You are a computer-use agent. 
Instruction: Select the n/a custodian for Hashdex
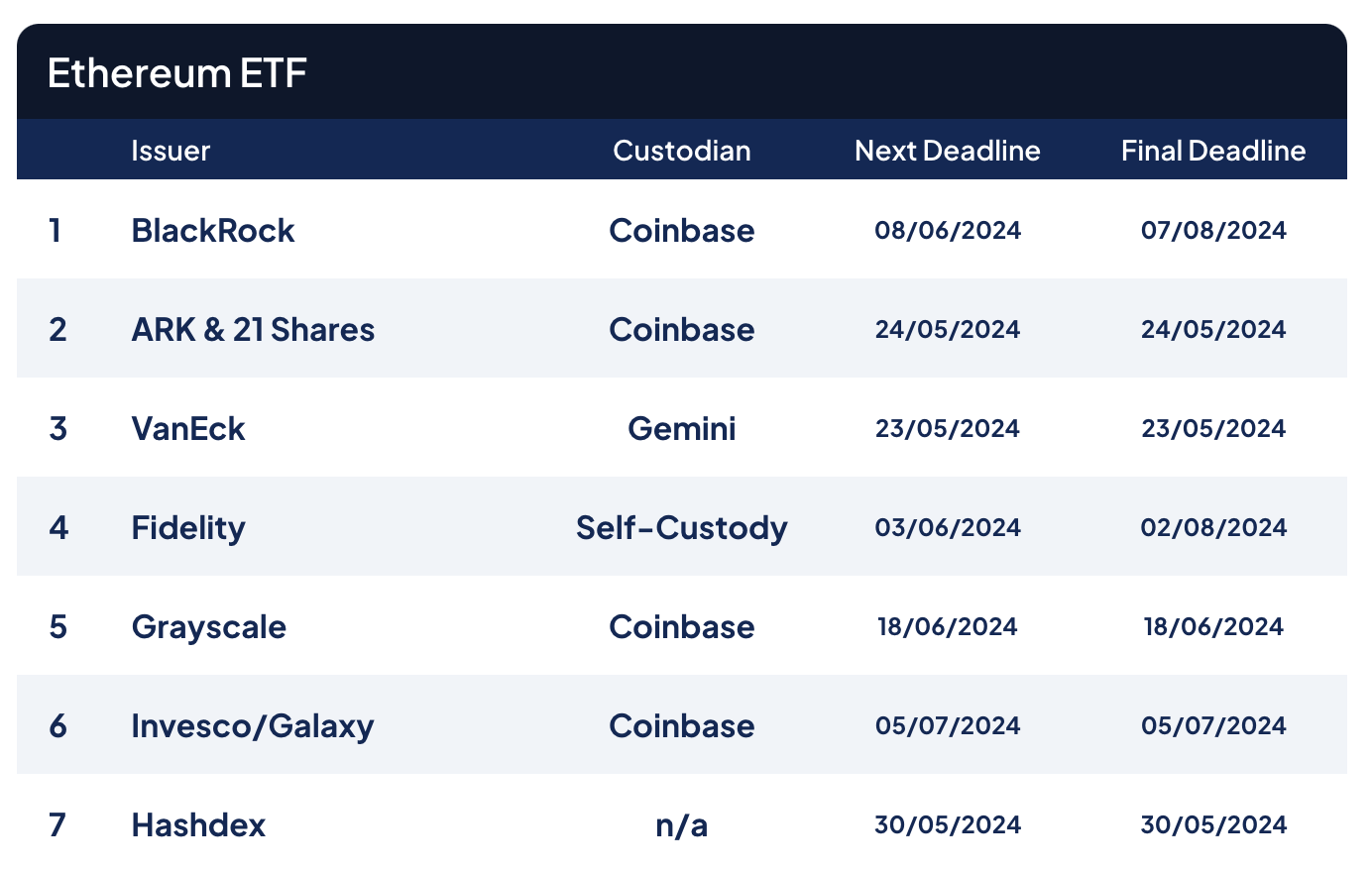click(681, 825)
